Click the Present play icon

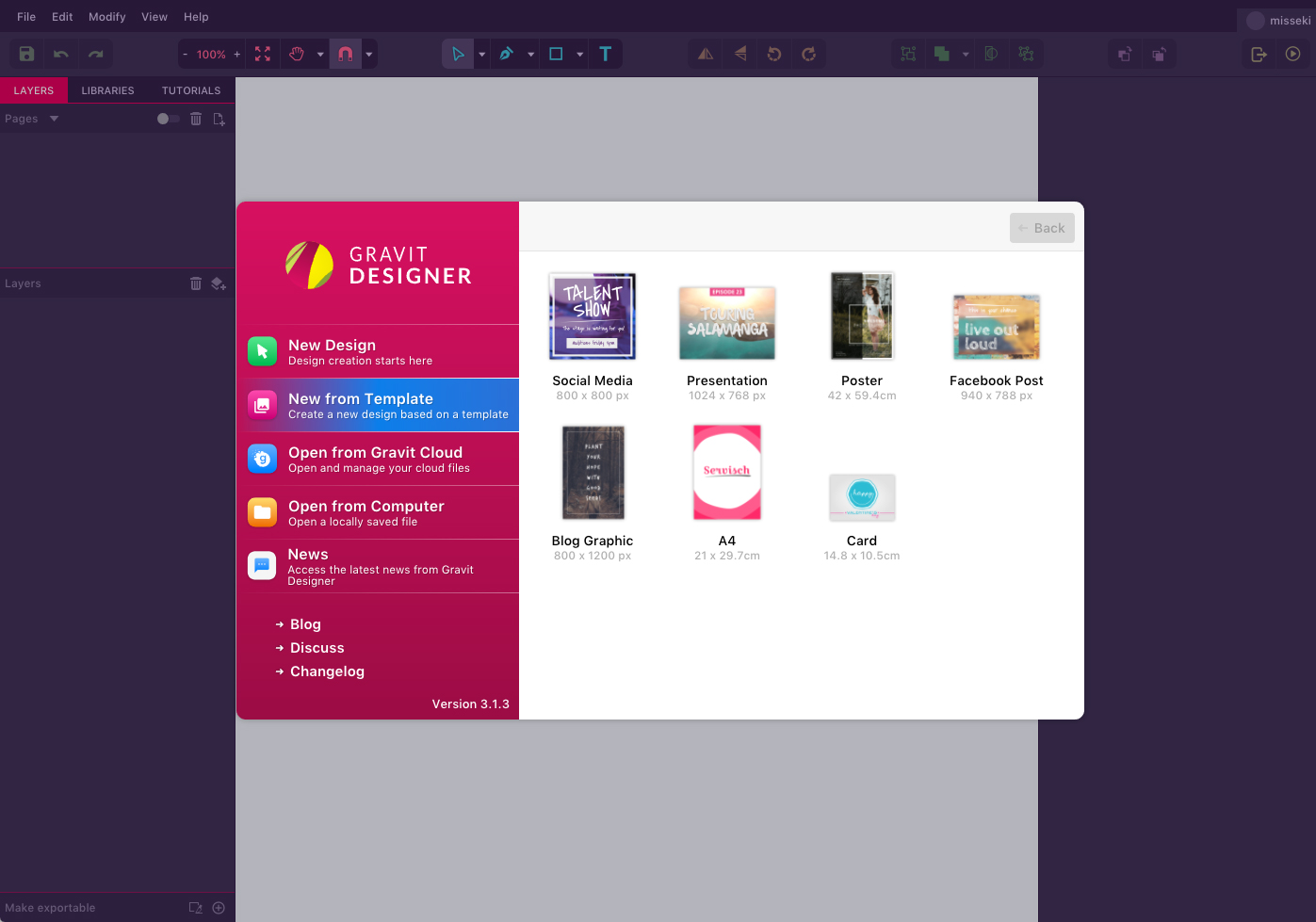(x=1293, y=55)
